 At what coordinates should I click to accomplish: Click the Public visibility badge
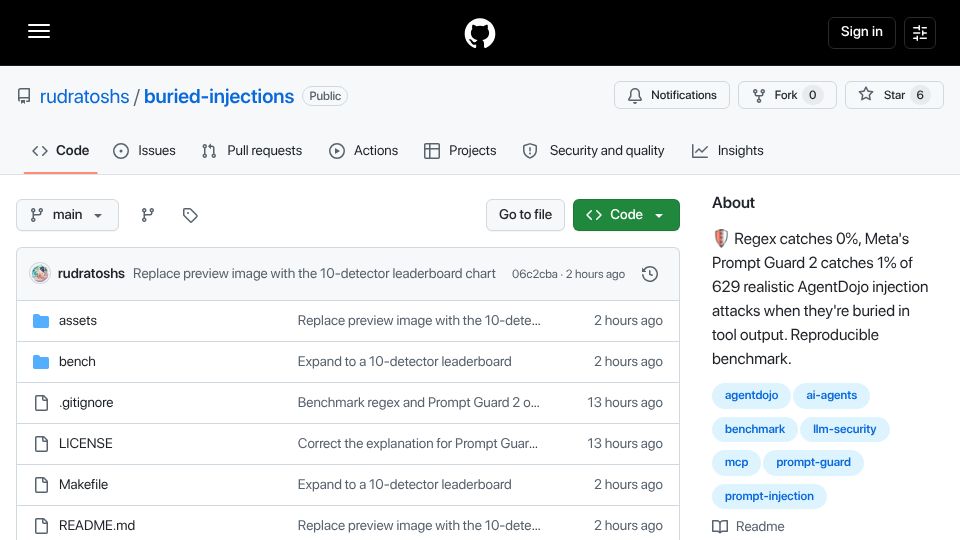[x=324, y=96]
